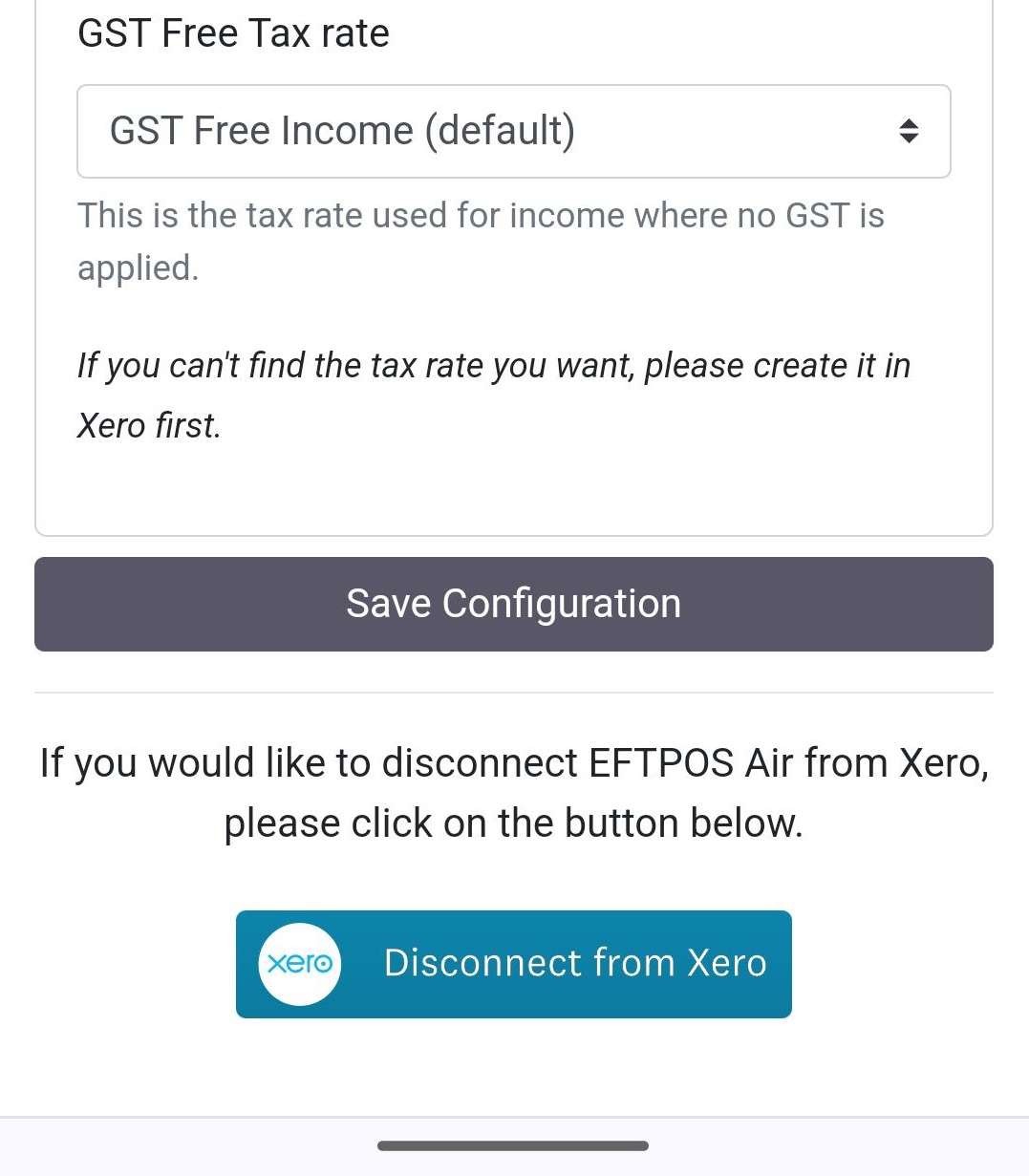Click the 'Xero first.' italic text

click(149, 426)
